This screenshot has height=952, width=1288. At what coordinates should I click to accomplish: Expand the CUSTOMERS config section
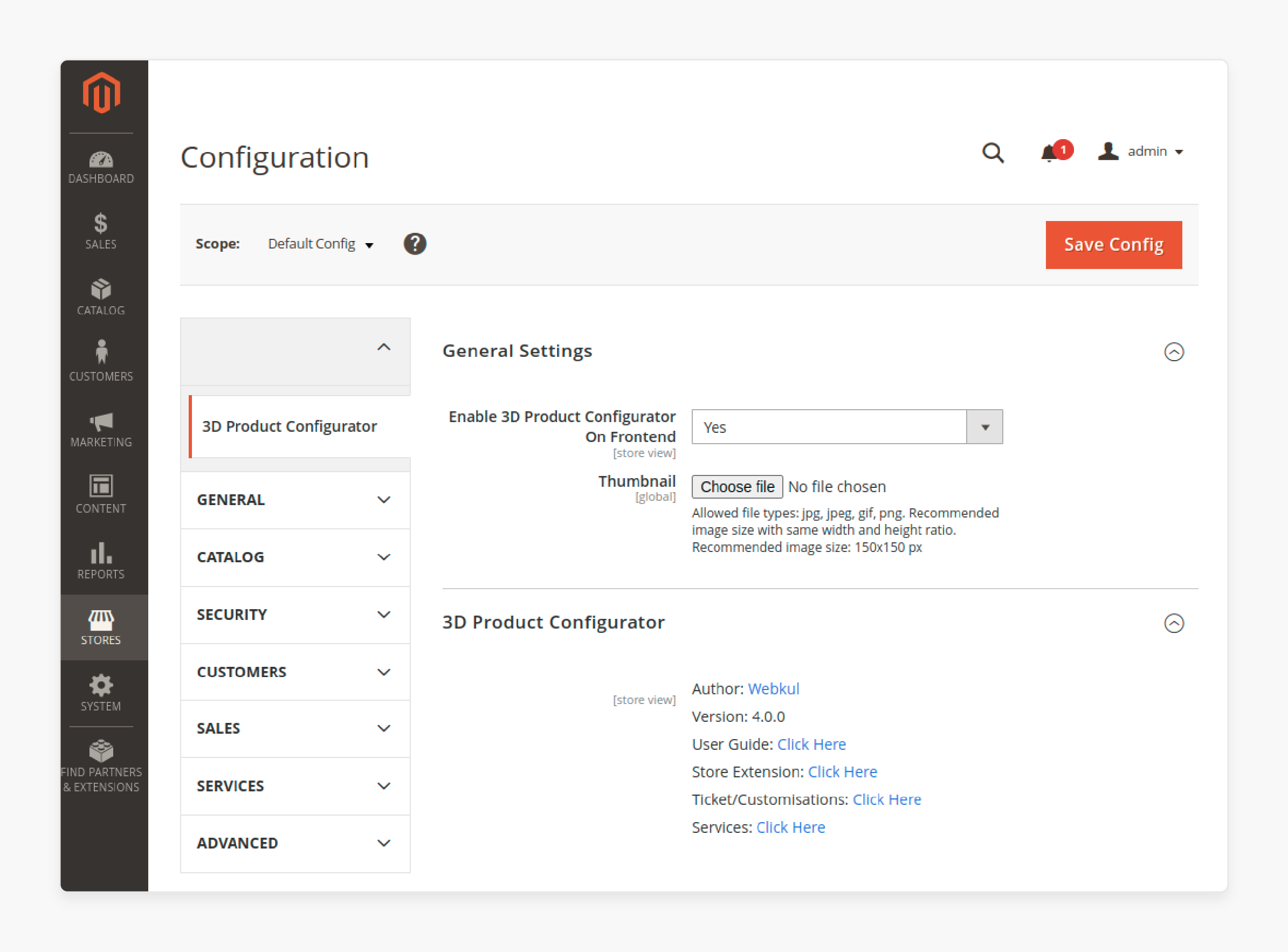[x=295, y=672]
